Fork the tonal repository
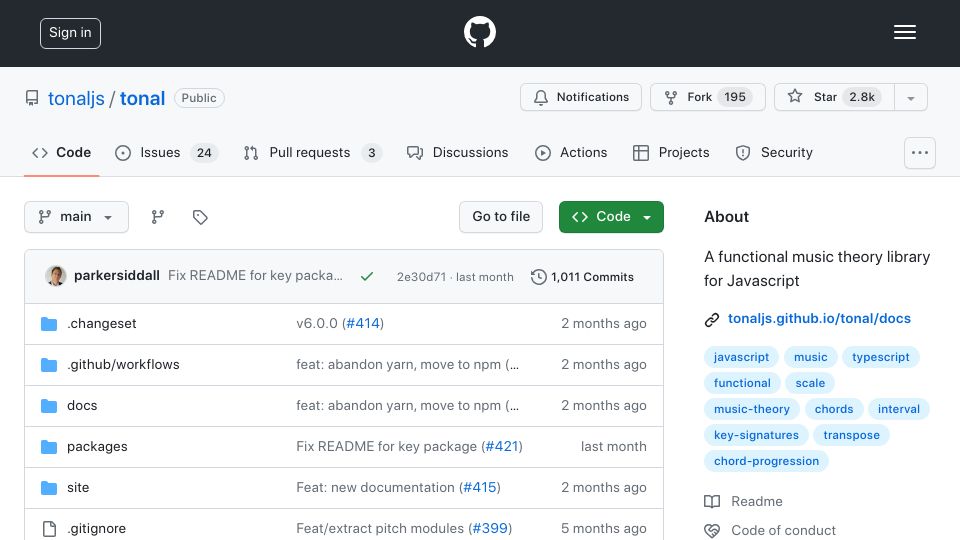This screenshot has width=960, height=540. 707,97
